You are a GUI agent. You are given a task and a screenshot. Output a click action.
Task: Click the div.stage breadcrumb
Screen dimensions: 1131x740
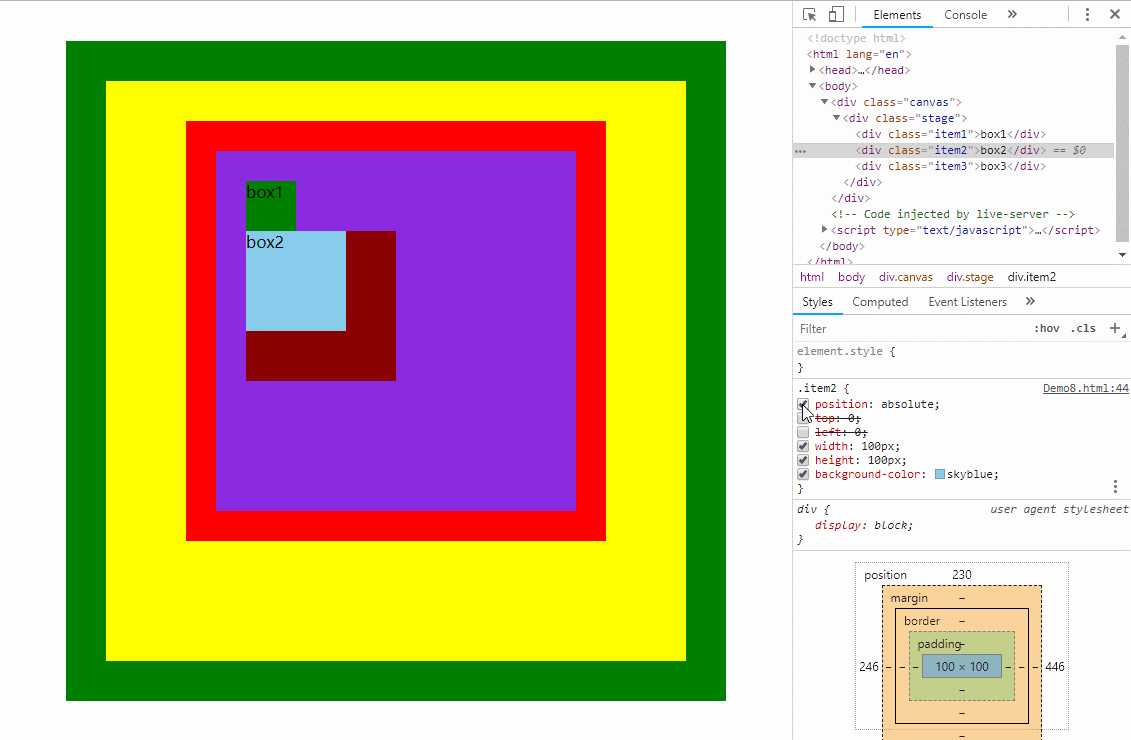pyautogui.click(x=970, y=277)
